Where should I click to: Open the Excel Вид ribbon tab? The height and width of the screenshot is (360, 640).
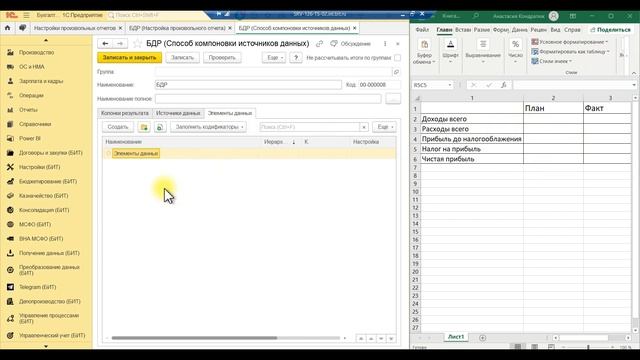pos(555,30)
